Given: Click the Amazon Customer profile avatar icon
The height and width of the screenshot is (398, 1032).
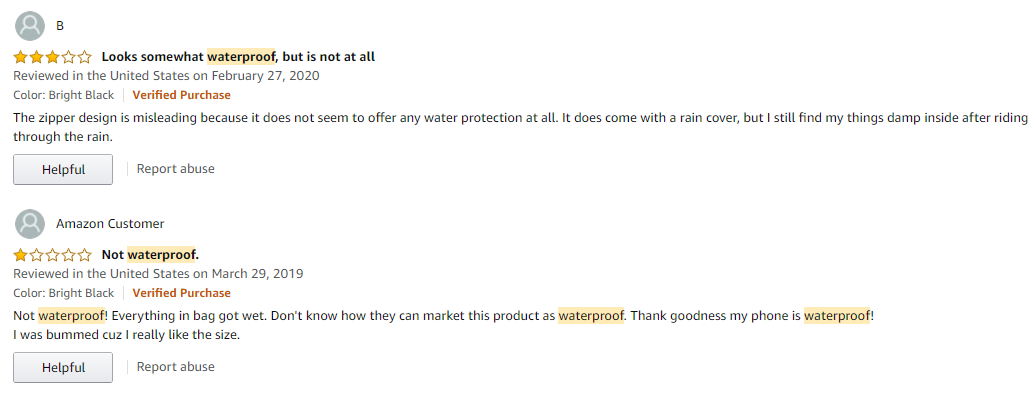Looking at the screenshot, I should tap(30, 224).
